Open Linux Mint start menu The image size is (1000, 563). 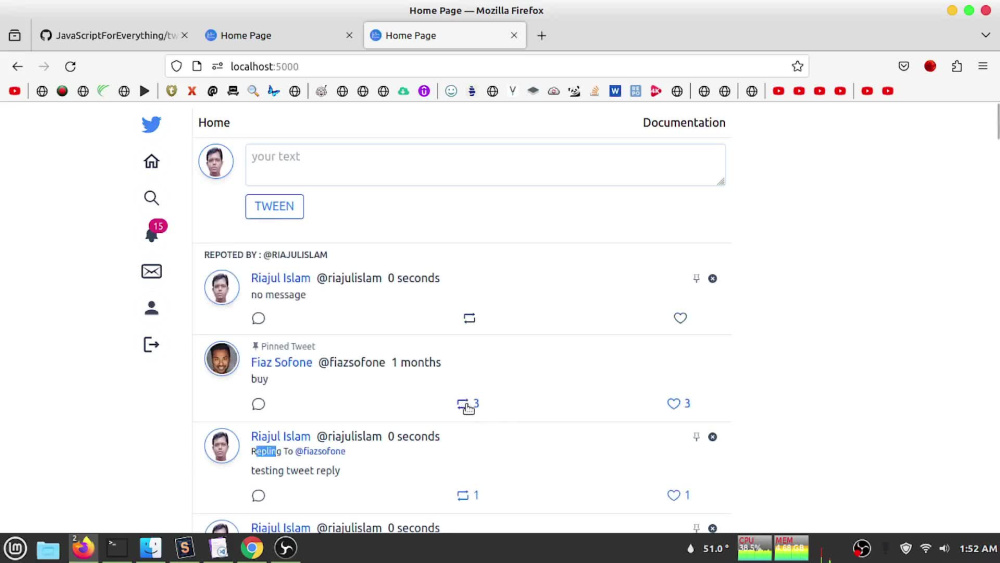pyautogui.click(x=15, y=548)
